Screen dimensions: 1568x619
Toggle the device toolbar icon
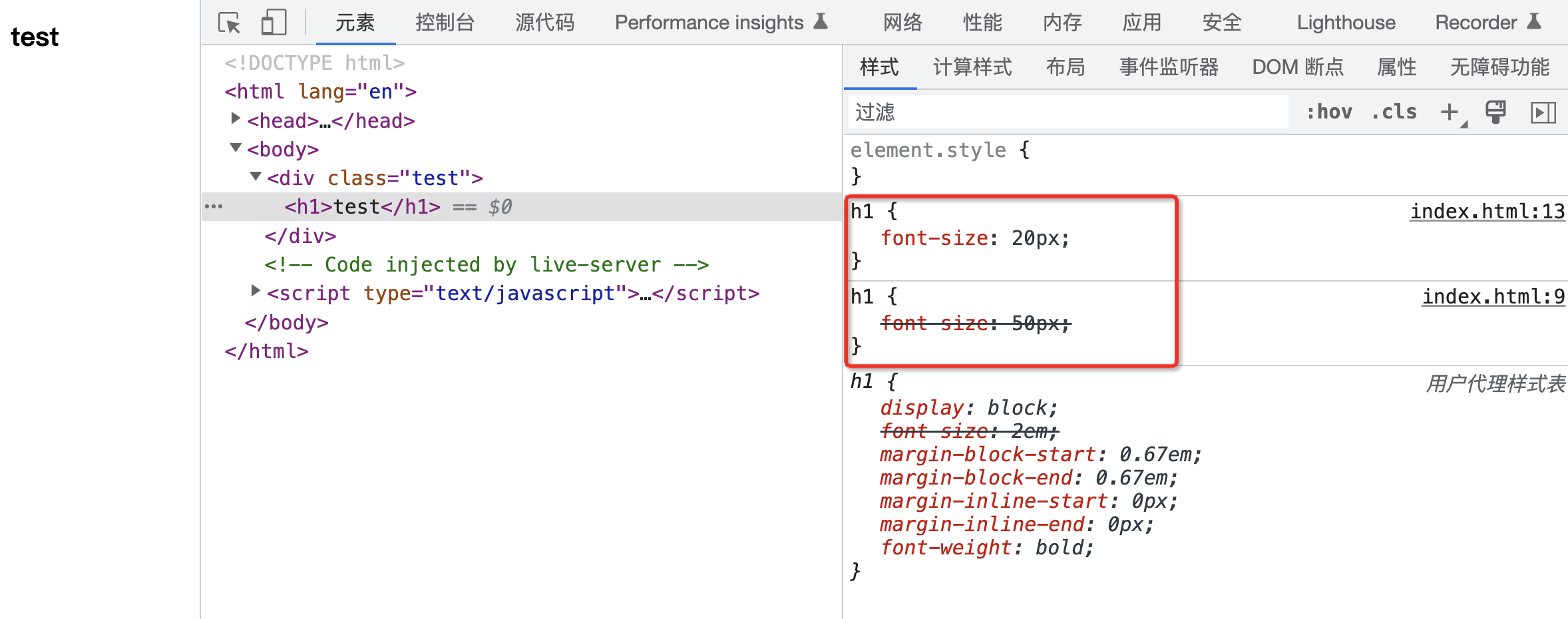pos(274,23)
